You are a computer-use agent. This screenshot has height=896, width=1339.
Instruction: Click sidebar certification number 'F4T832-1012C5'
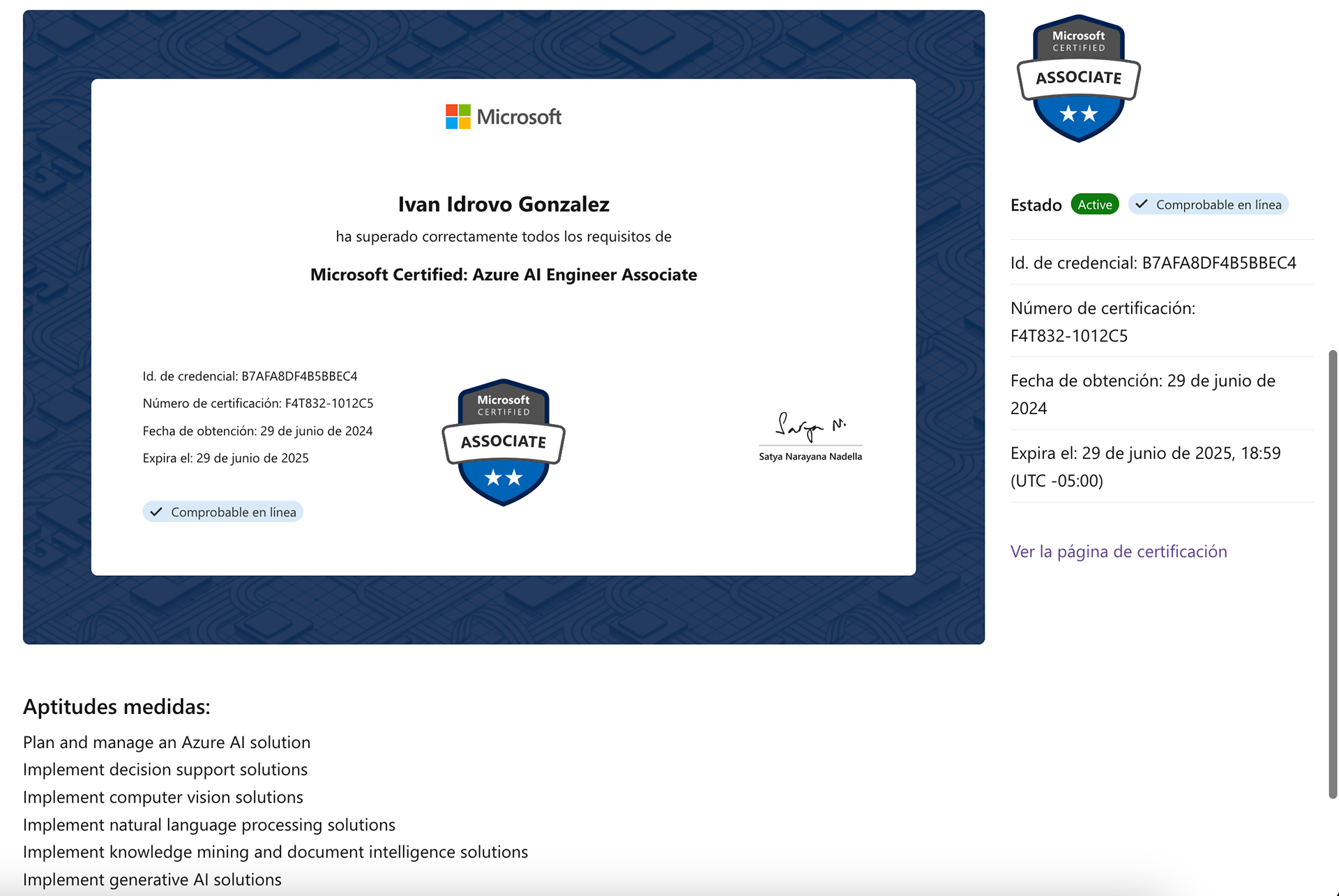pos(1068,335)
